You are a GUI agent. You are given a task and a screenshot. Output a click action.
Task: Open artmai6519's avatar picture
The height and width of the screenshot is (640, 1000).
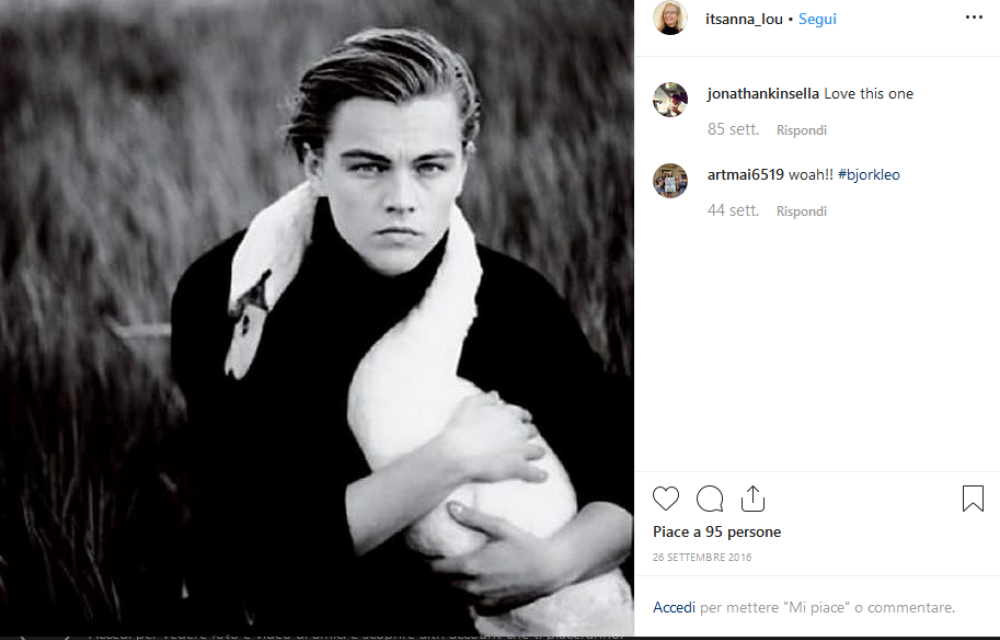pyautogui.click(x=670, y=180)
